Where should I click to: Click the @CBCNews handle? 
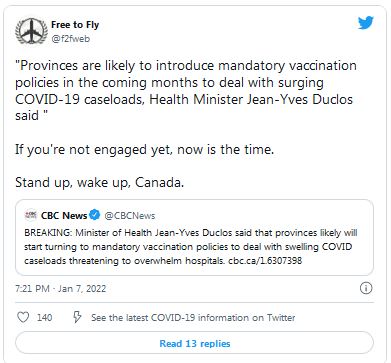130,216
